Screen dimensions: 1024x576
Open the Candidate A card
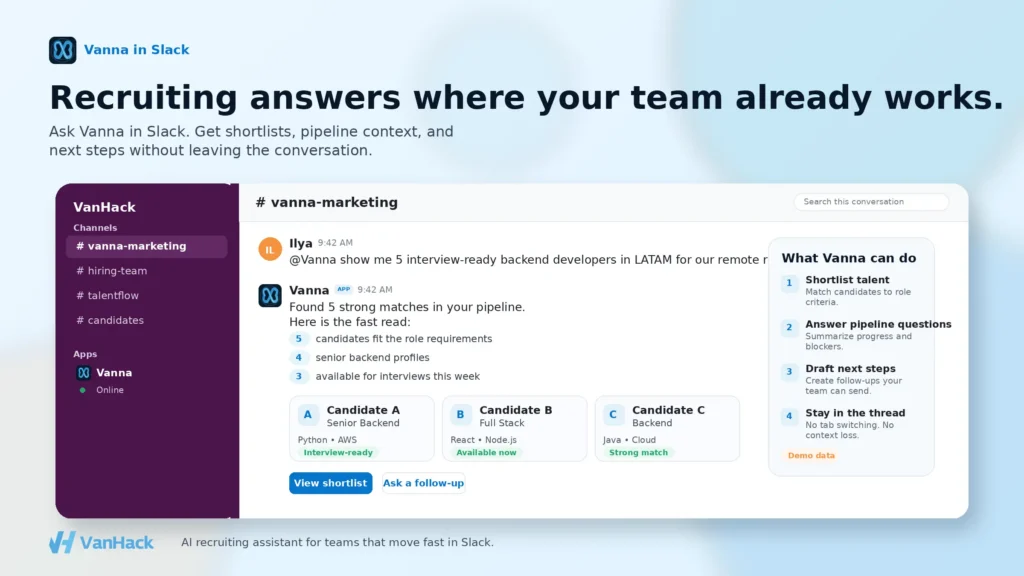click(362, 428)
